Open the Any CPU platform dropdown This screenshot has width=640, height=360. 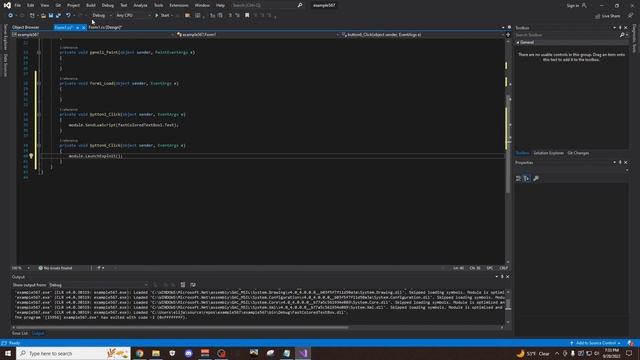(133, 16)
